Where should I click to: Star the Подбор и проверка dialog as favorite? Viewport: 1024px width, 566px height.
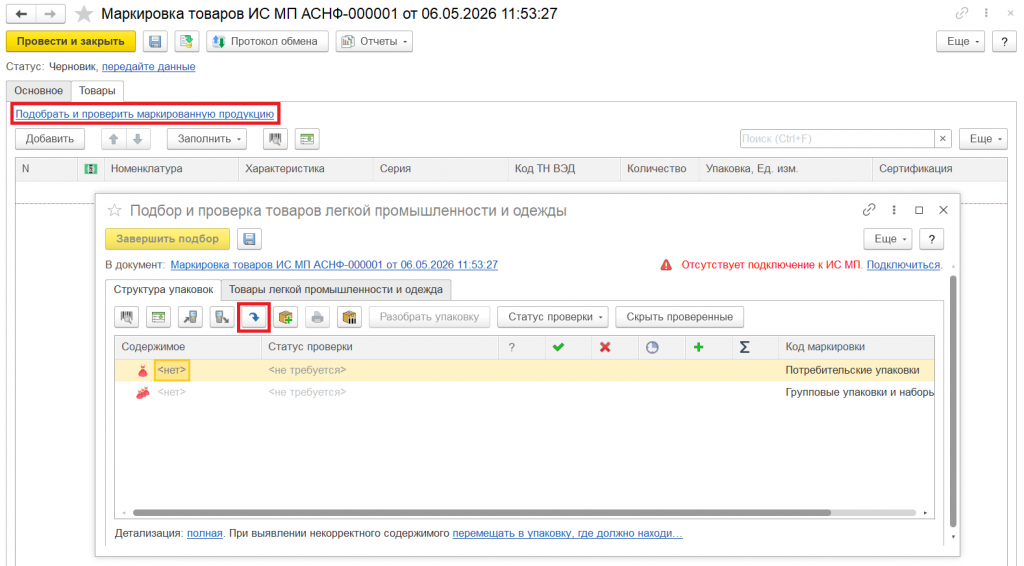point(114,210)
